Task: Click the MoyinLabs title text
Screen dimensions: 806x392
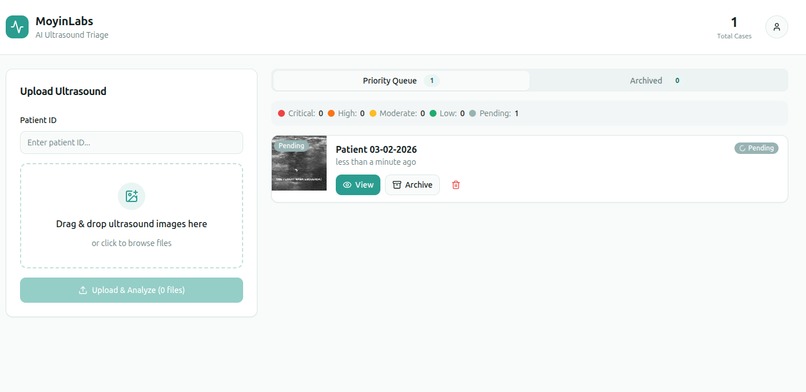Action: [x=64, y=21]
